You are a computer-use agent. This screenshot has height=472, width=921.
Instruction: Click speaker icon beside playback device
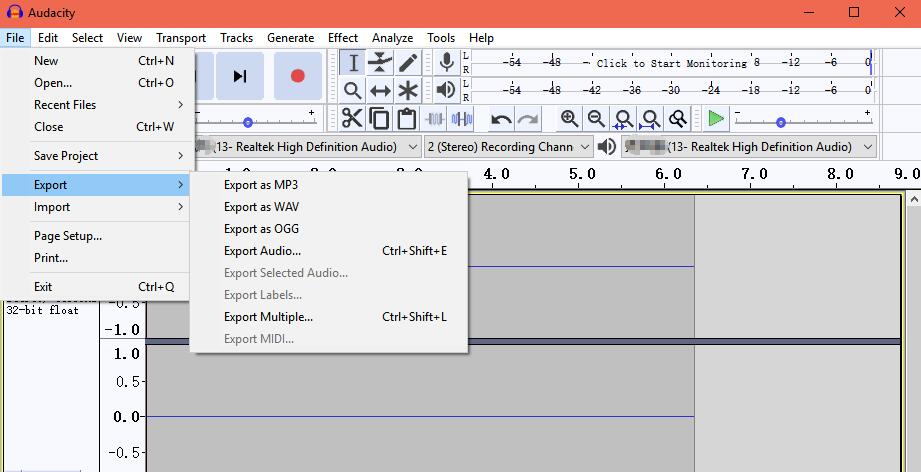coord(607,146)
